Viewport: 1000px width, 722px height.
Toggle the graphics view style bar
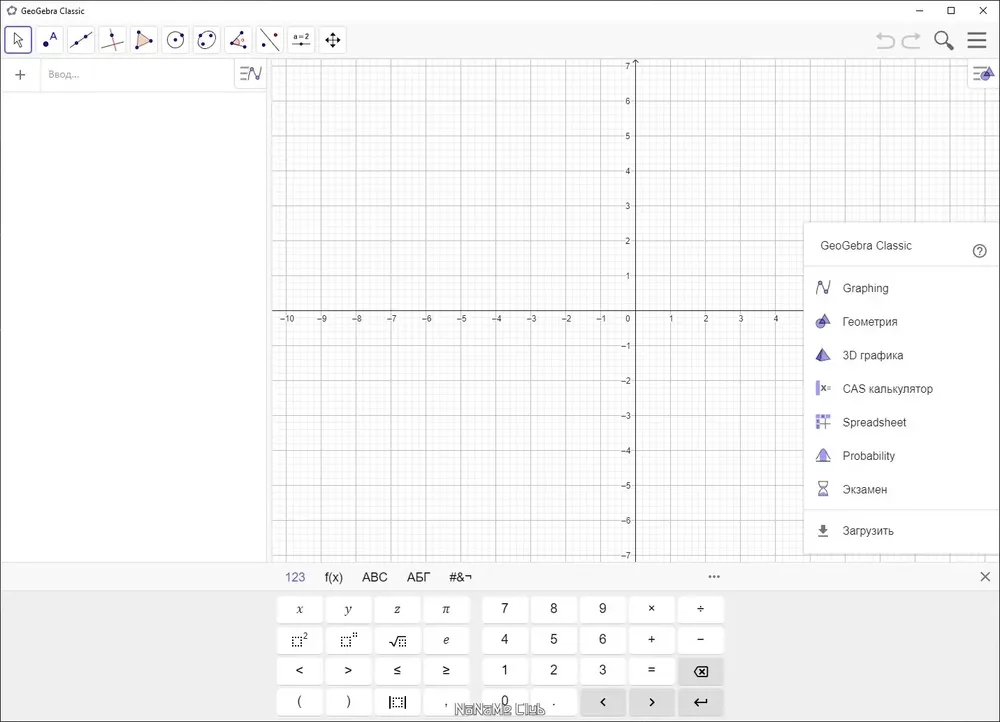pos(983,74)
